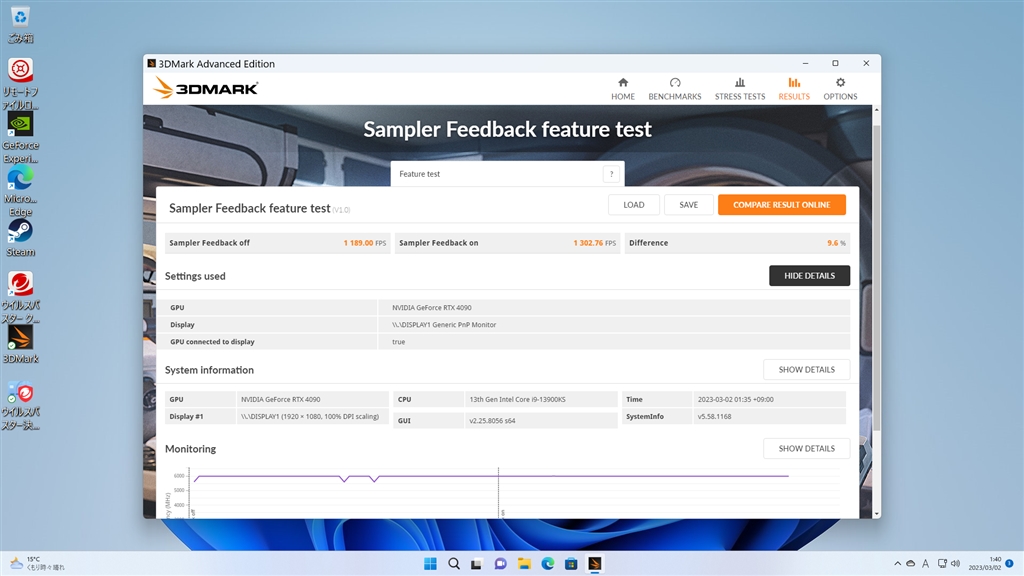Click the question mark help button

pyautogui.click(x=611, y=174)
